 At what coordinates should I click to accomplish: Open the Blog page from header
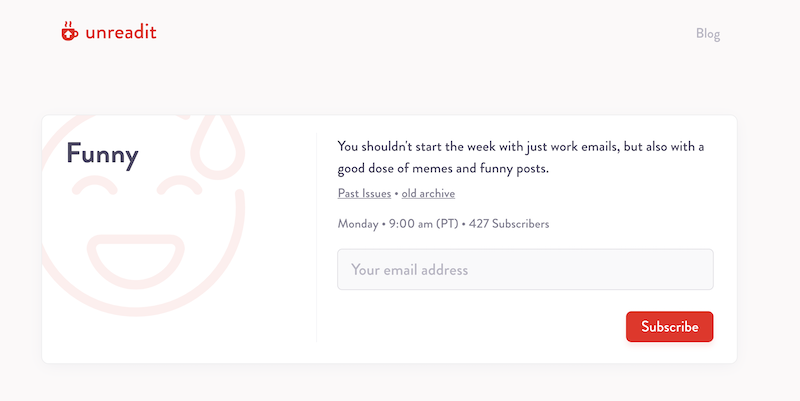708,34
